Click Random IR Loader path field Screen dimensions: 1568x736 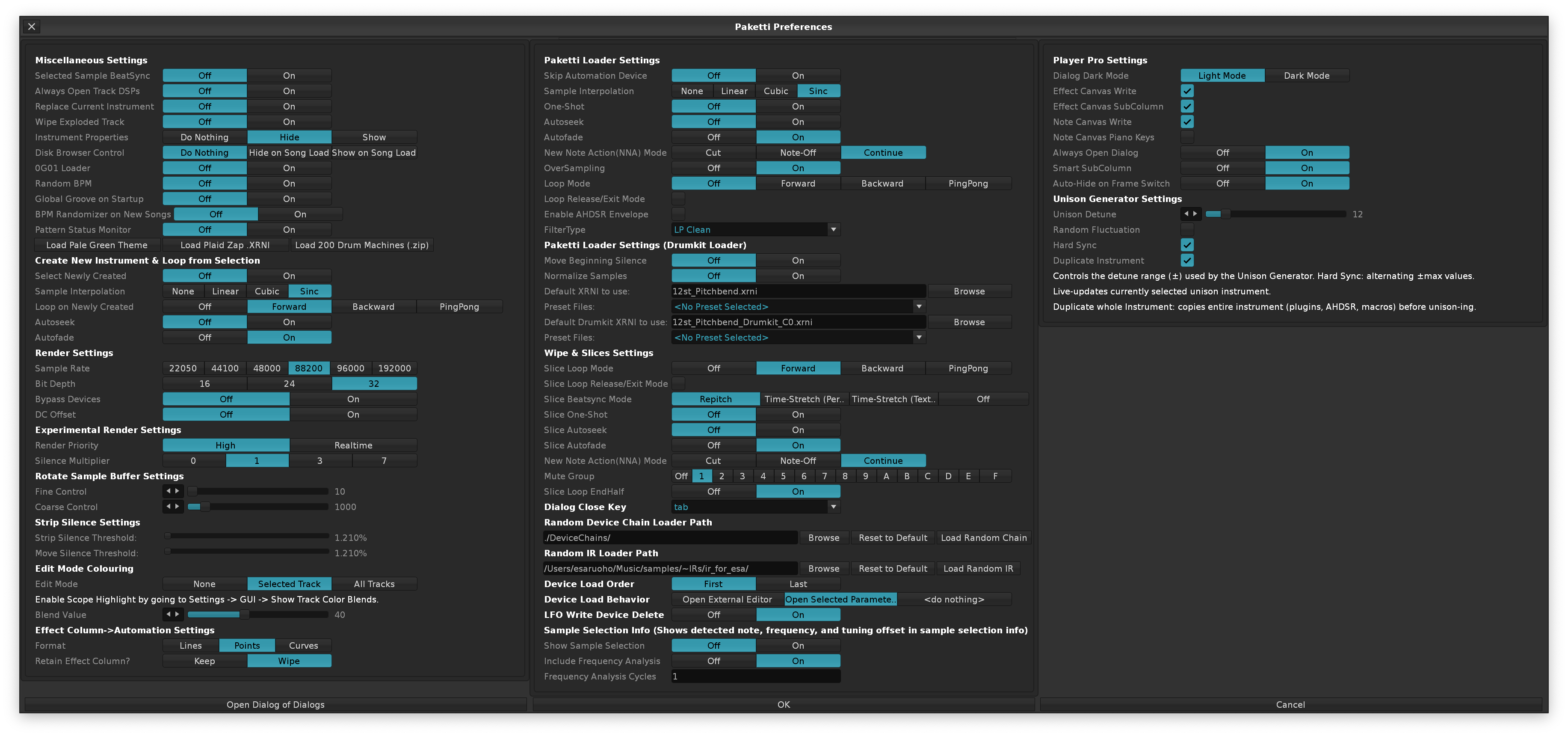670,568
